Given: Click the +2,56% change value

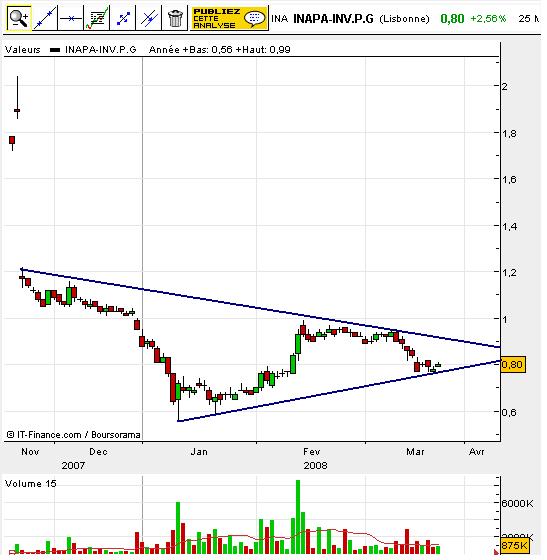Looking at the screenshot, I should pyautogui.click(x=488, y=19).
